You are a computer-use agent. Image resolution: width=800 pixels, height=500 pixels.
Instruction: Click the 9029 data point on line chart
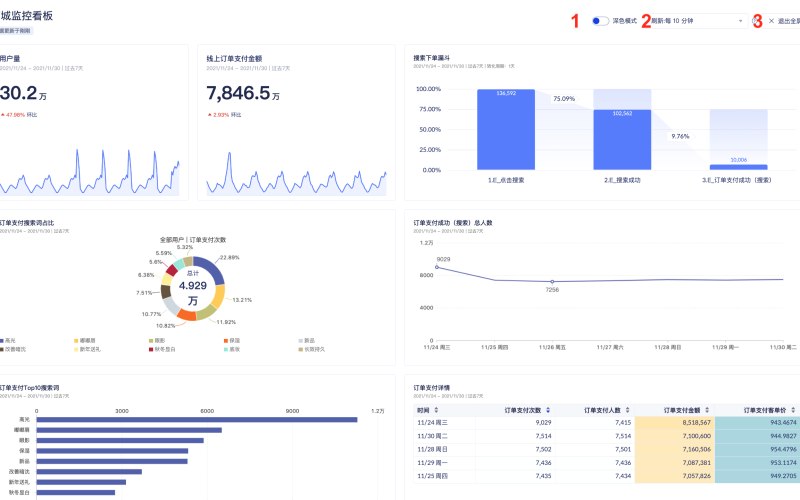(437, 267)
